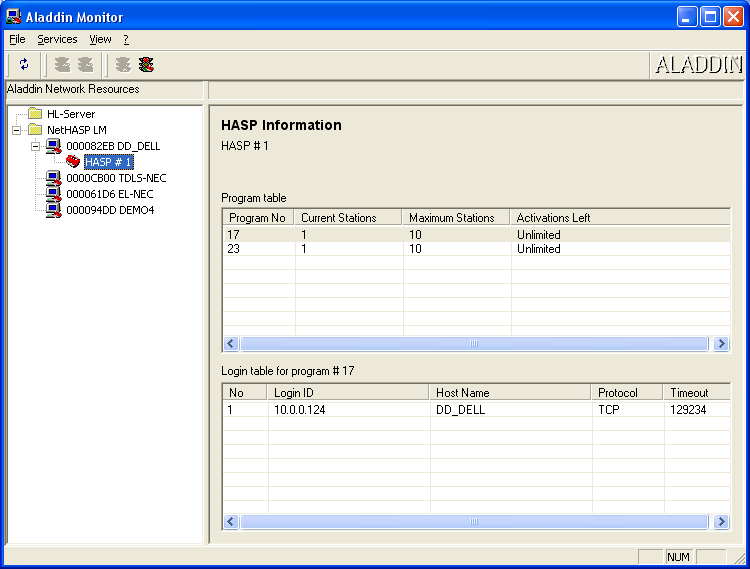750x569 pixels.
Task: Select 000061D6 EL-NEC tree entry
Action: click(110, 194)
